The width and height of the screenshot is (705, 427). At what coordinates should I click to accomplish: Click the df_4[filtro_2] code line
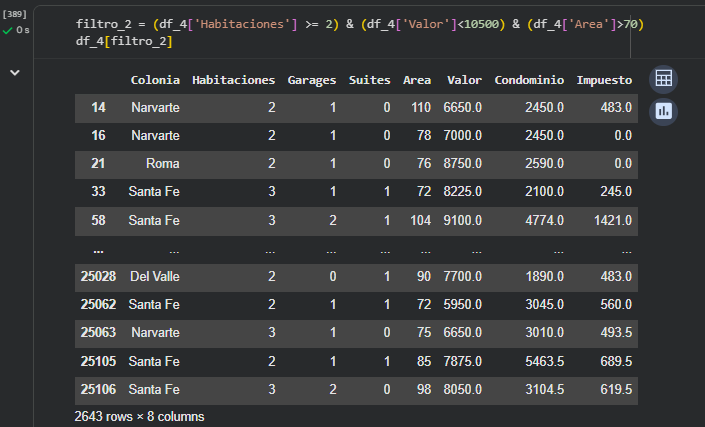click(x=125, y=41)
